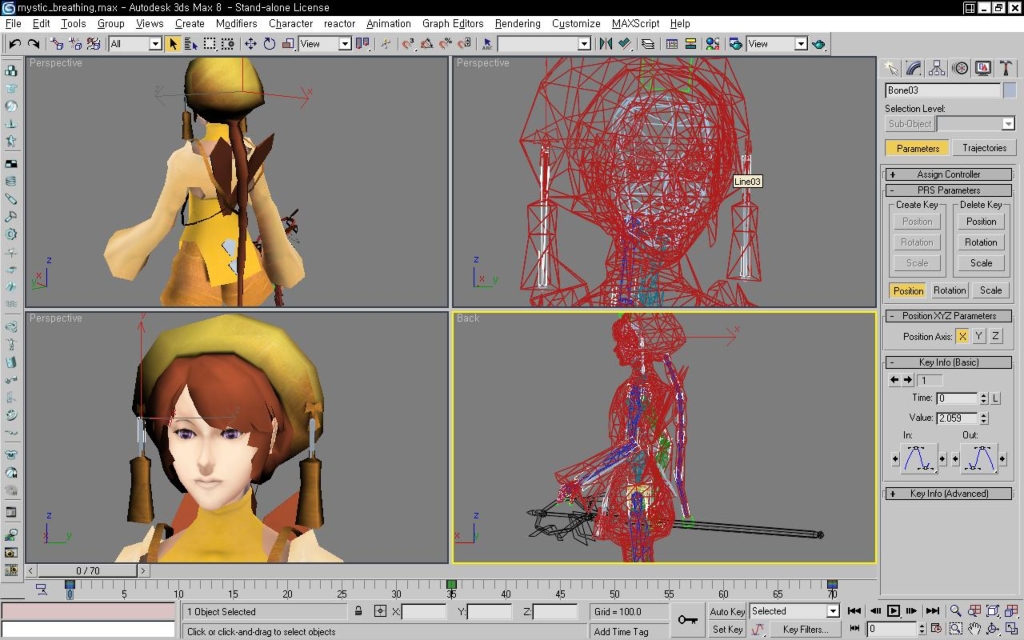Viewport: 1024px width, 640px height.
Task: Switch to the Display command panel
Action: [983, 68]
